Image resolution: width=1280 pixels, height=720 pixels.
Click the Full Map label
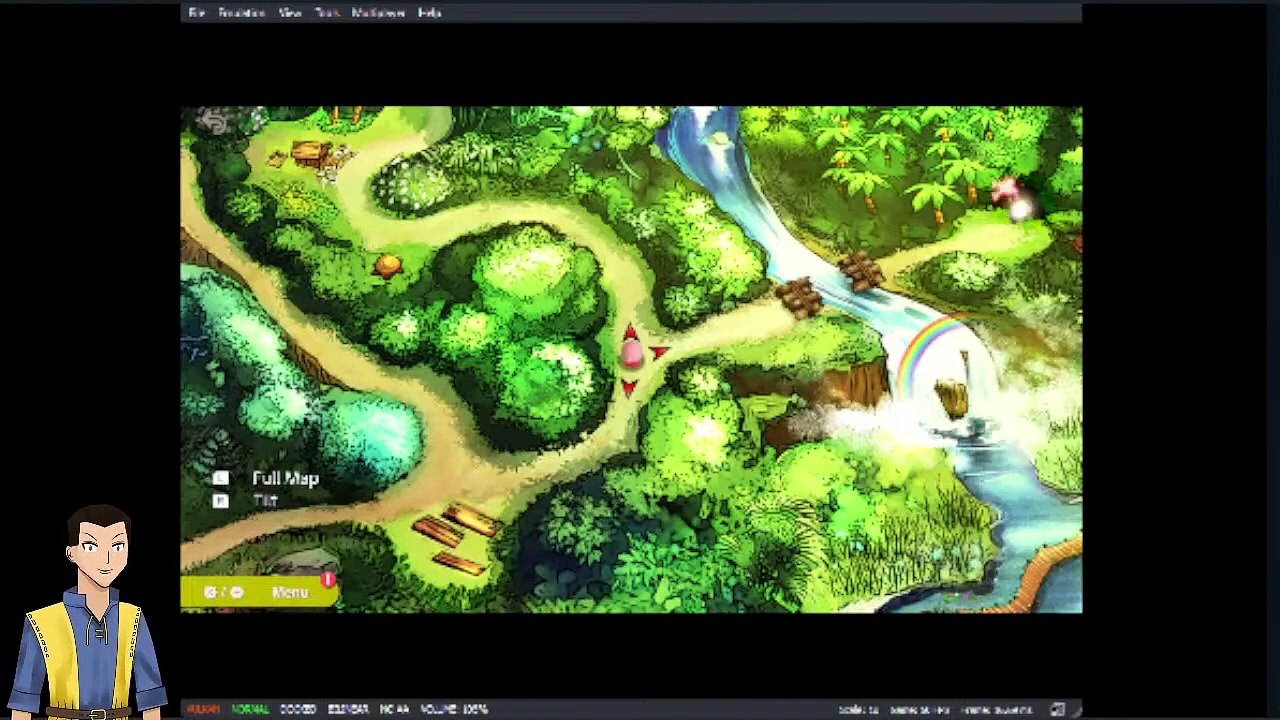[285, 478]
